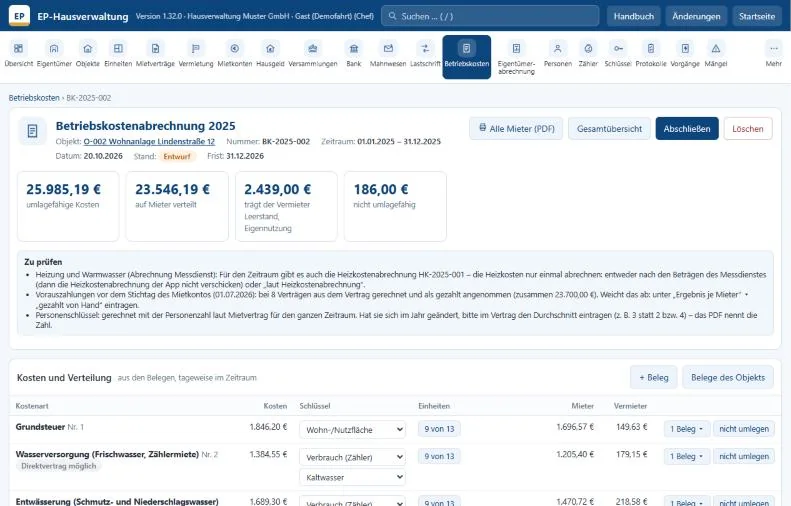Image resolution: width=791 pixels, height=506 pixels.
Task: Open the Kaltwasser dropdown
Action: (352, 477)
